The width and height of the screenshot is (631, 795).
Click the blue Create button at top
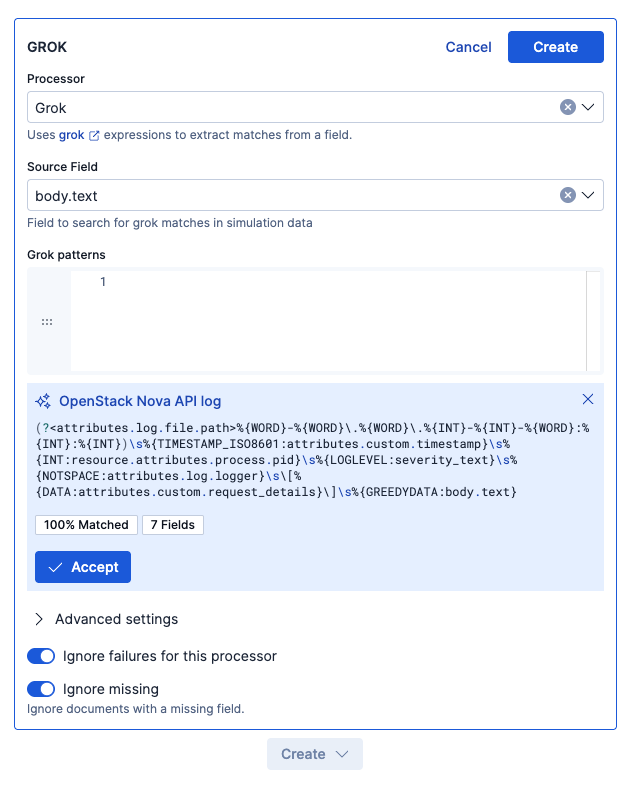[x=555, y=47]
